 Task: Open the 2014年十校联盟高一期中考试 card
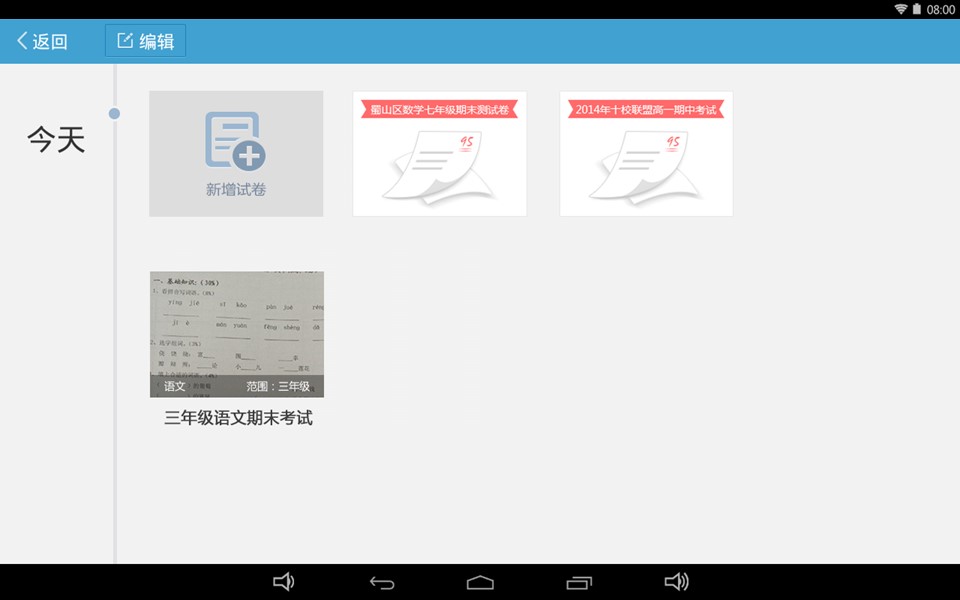click(646, 154)
